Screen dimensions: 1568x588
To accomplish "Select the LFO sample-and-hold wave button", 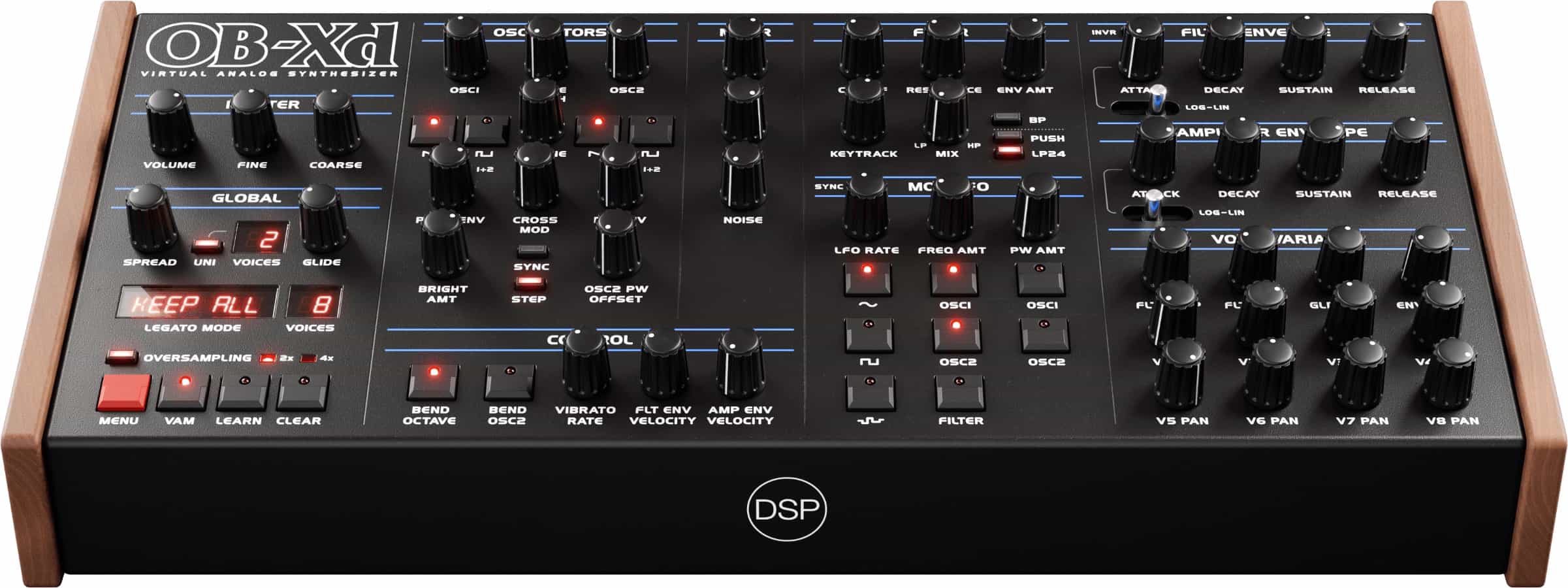I will coord(870,392).
